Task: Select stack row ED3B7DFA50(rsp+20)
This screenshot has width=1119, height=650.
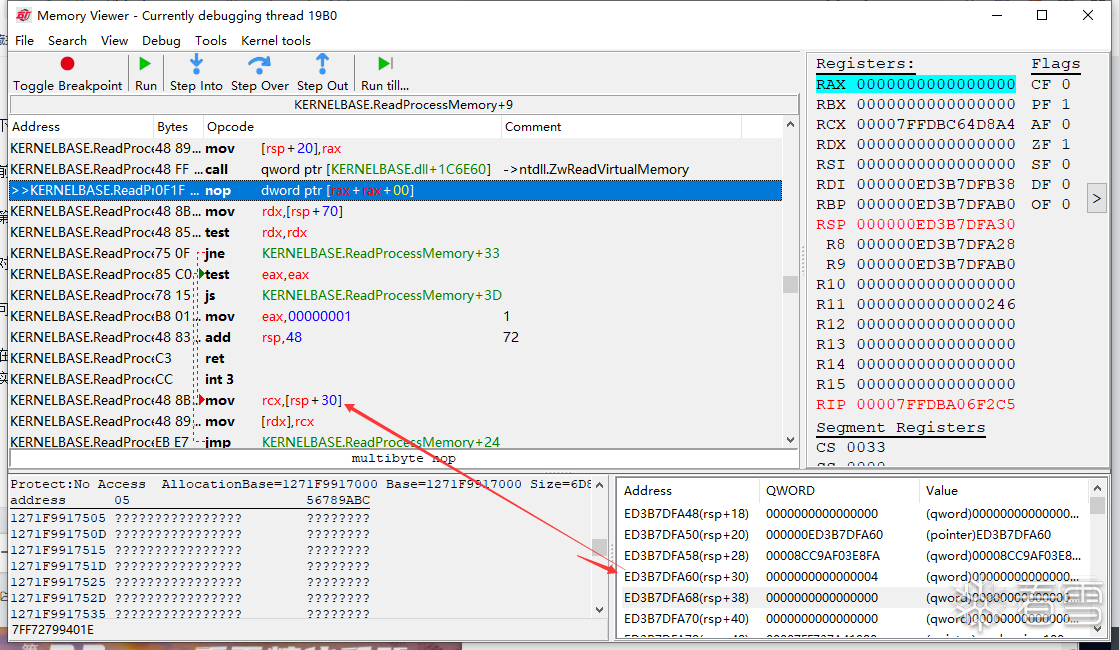Action: (853, 534)
